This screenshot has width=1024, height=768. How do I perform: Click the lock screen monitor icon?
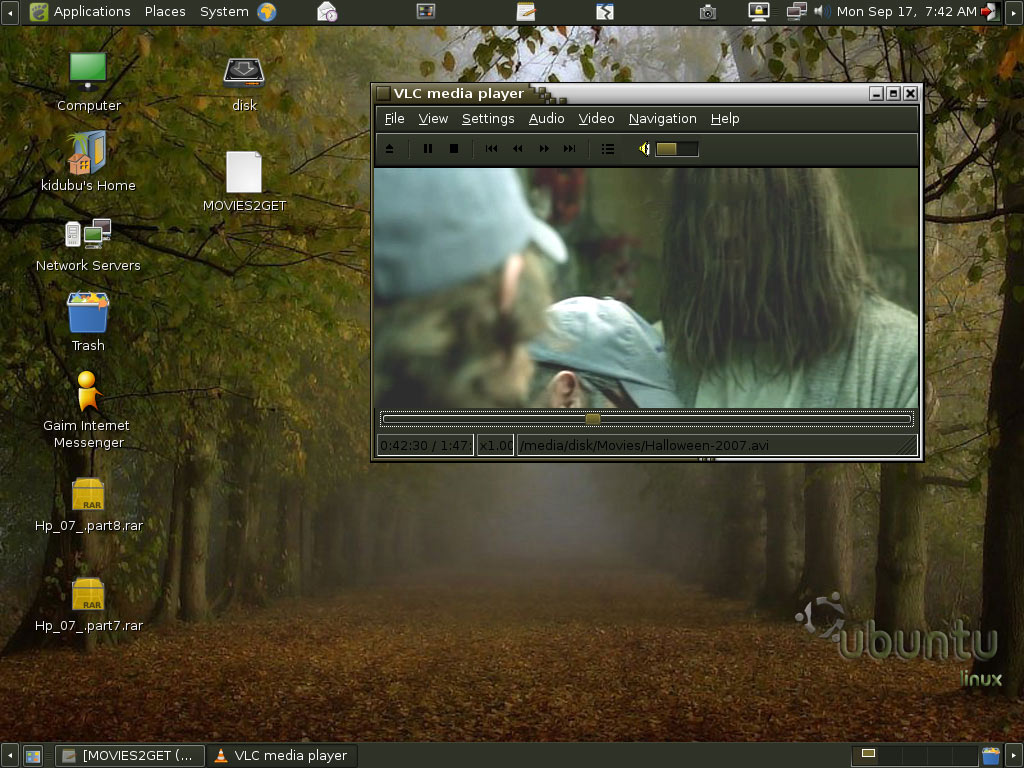pyautogui.click(x=758, y=12)
